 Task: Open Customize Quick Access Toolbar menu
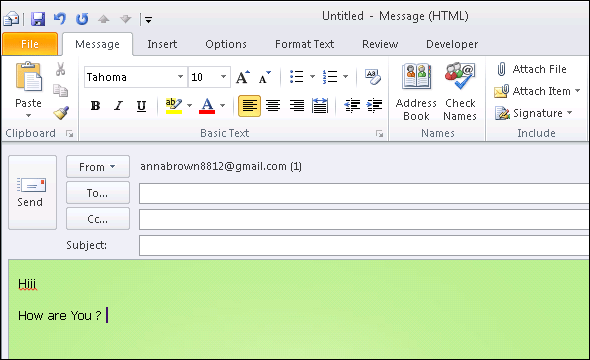(148, 20)
